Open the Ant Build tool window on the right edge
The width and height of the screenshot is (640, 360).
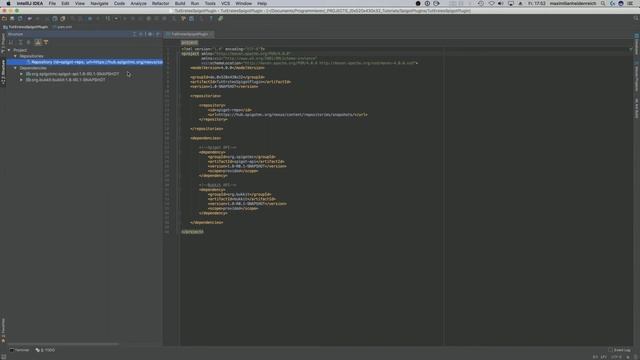click(x=636, y=109)
